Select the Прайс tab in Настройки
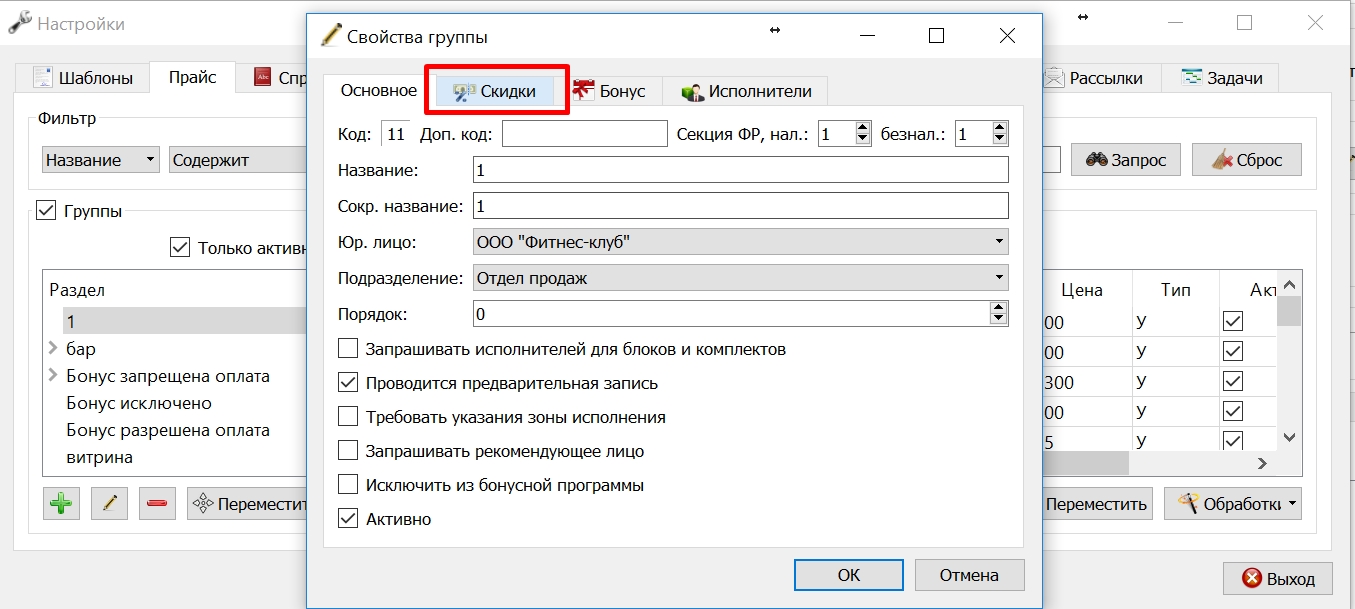1355x609 pixels. (193, 77)
